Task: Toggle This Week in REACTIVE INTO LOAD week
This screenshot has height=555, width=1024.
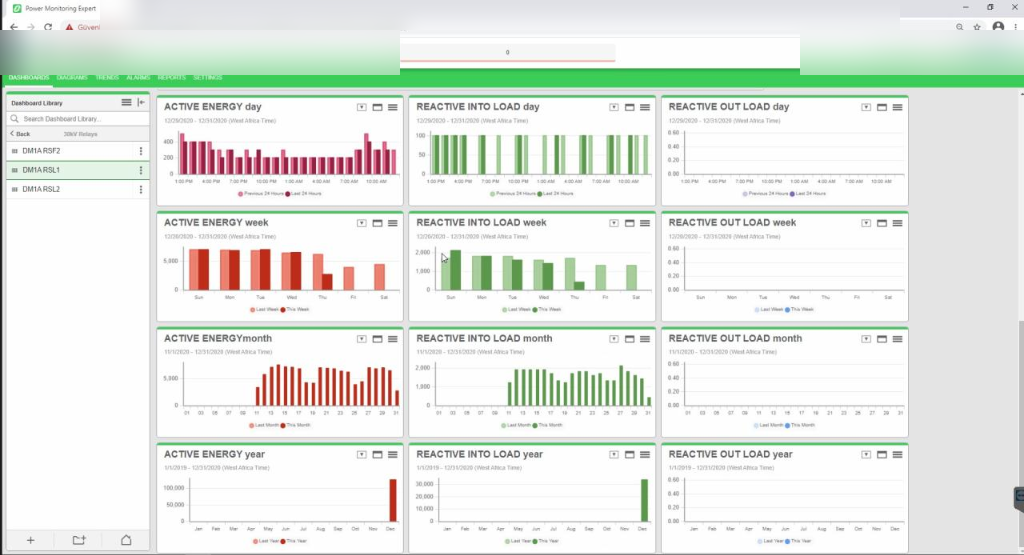Action: click(547, 309)
